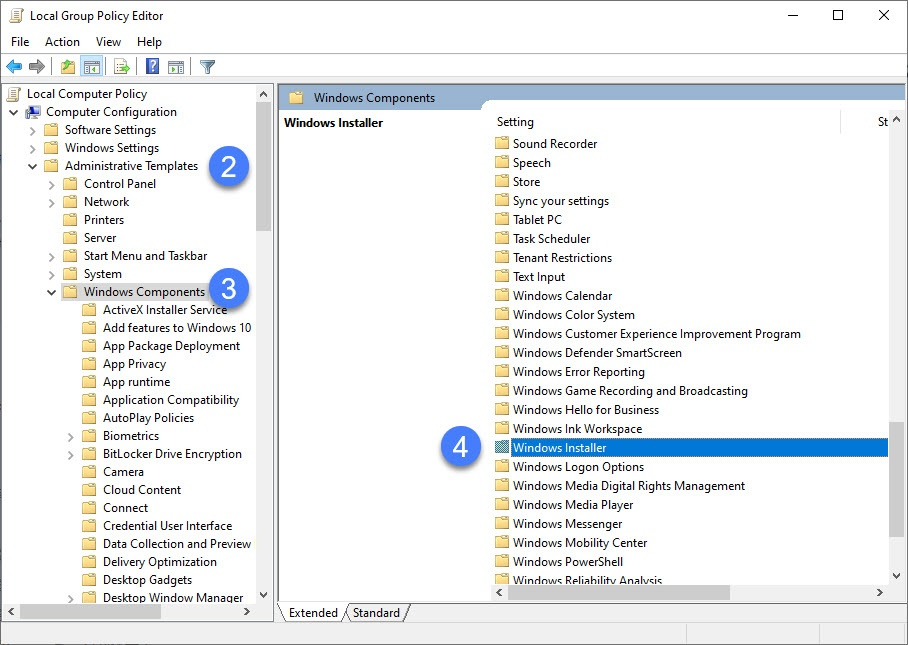The image size is (908, 645).
Task: Select Windows Ink Workspace folder
Action: coord(577,428)
